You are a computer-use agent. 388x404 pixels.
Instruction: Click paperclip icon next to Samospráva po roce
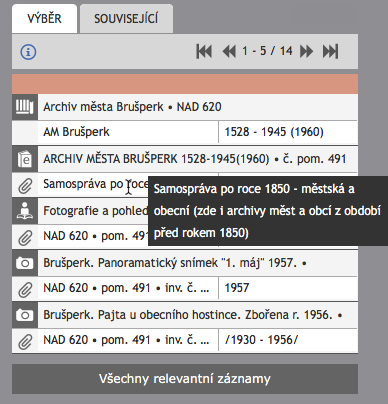tap(25, 185)
